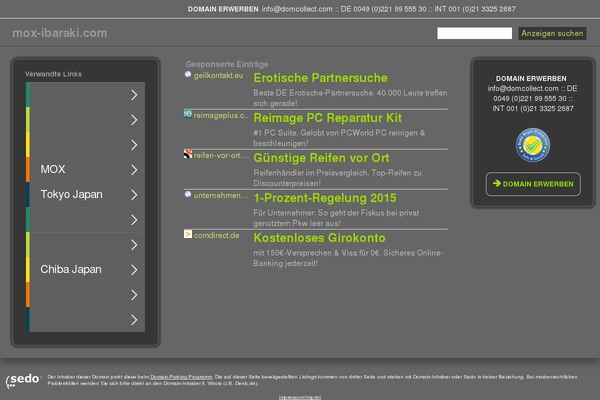Open the Kostenloses Girokonto ad headline

click(320, 238)
